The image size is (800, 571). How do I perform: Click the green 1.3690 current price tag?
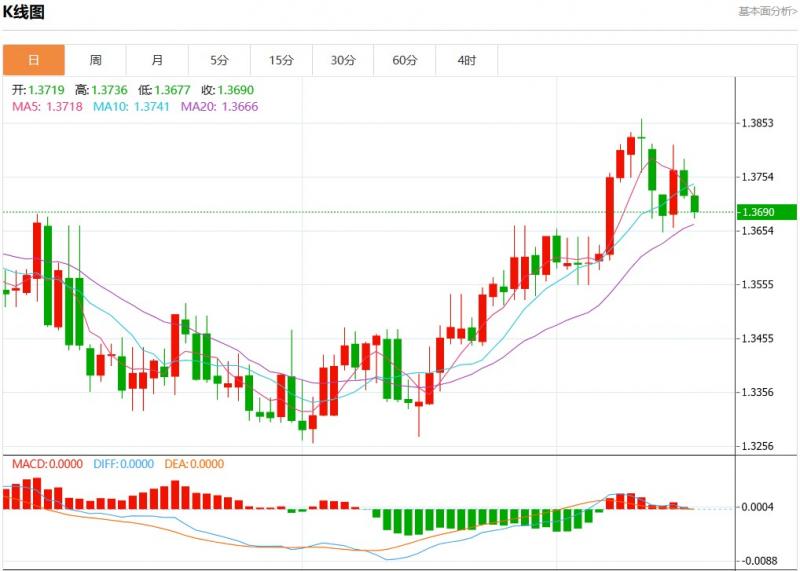766,212
